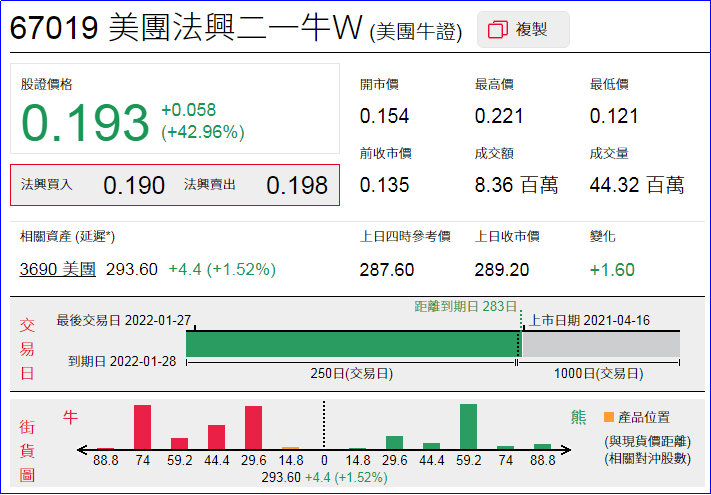Viewport: 711px width, 495px height.
Task: Click the change value +0.058
Action: pos(189,110)
